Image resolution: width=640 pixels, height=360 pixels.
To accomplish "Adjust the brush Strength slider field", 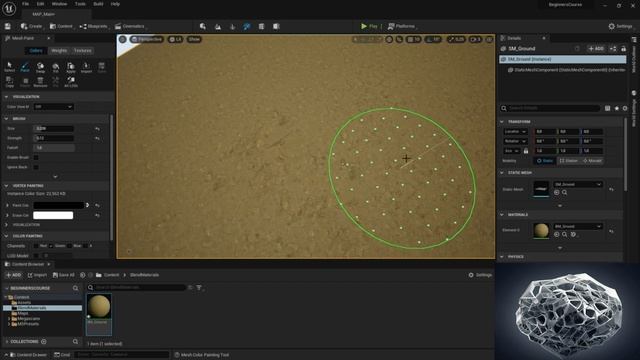I will (53, 138).
